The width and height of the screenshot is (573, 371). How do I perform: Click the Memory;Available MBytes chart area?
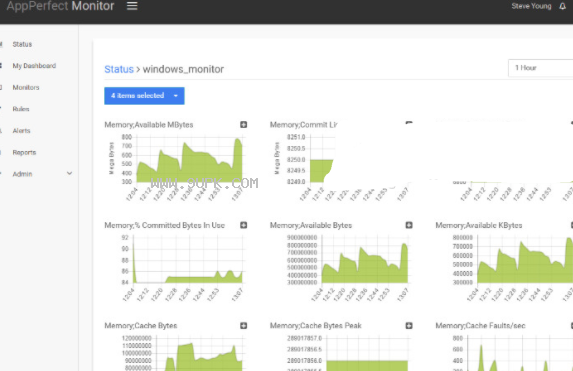(189, 159)
